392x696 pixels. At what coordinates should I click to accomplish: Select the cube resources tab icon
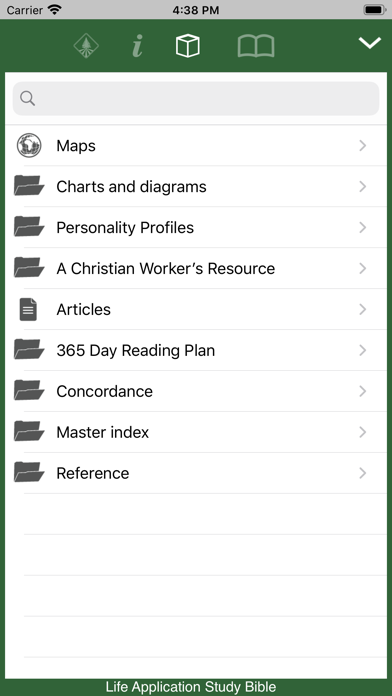click(x=187, y=46)
